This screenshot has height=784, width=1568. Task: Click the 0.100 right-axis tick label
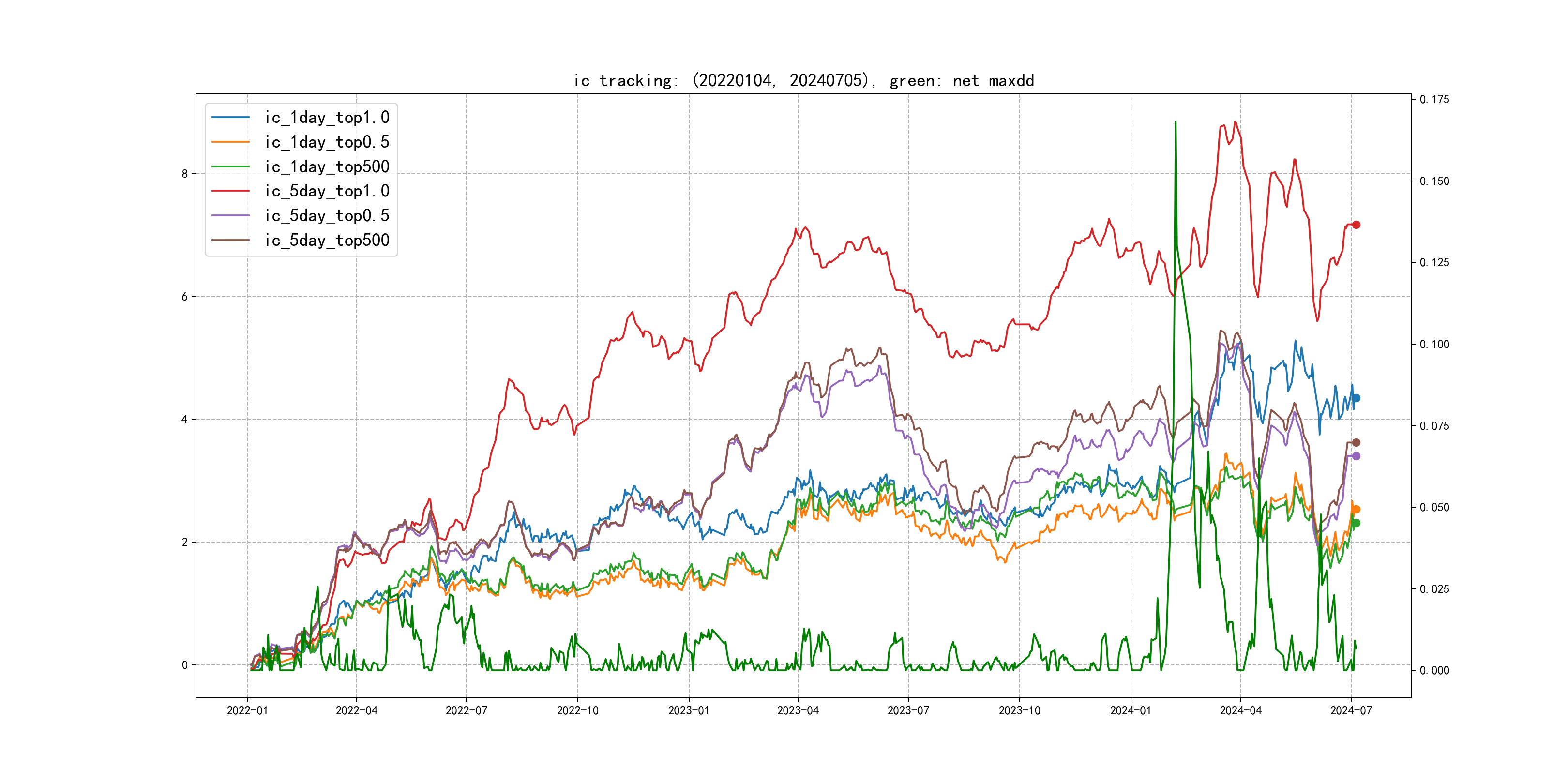click(1434, 345)
